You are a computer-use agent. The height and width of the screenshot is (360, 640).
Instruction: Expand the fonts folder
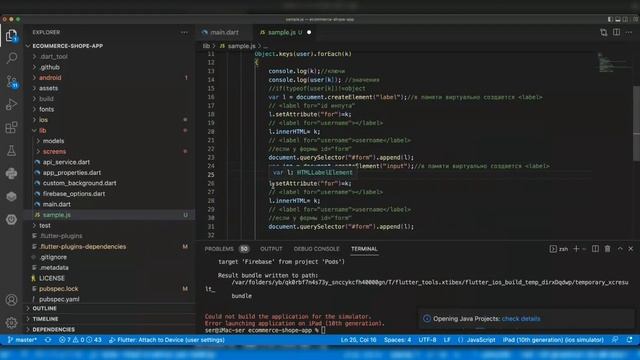pos(47,109)
